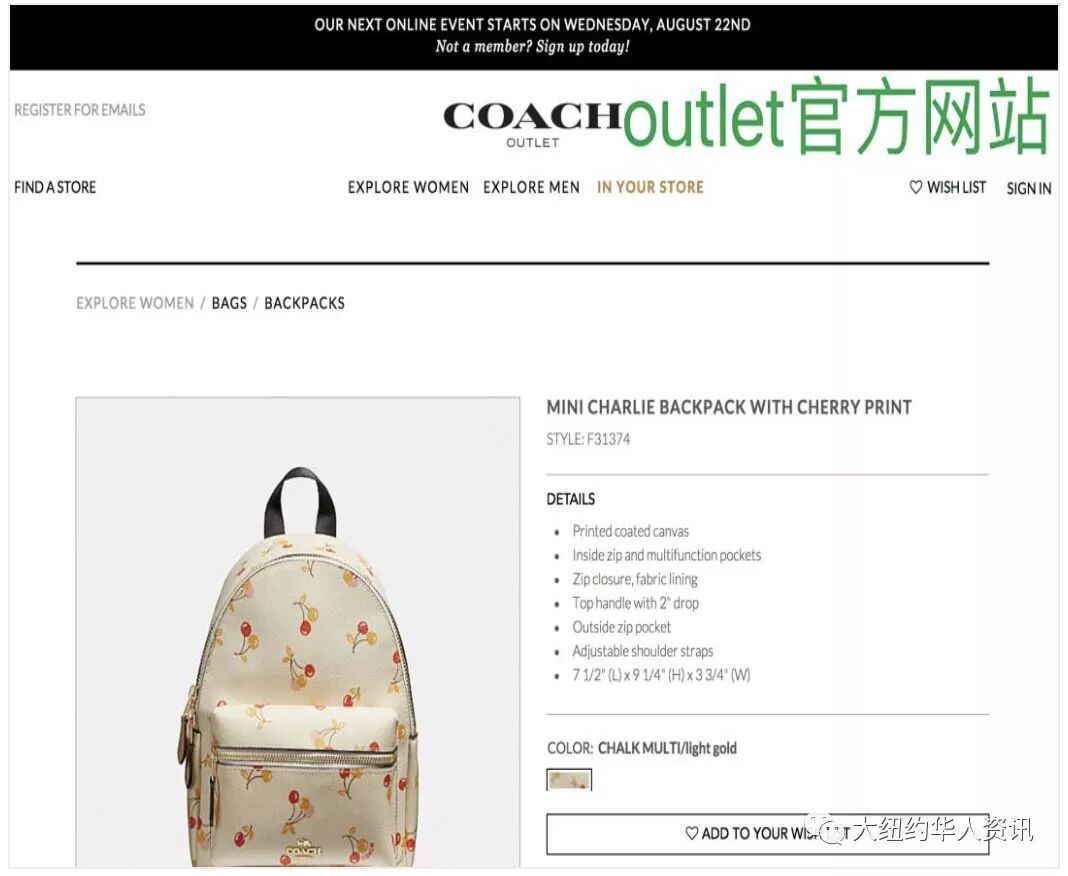Click the Mini Charlie Backpack product title
Image resolution: width=1068 pixels, height=876 pixels.
(729, 407)
